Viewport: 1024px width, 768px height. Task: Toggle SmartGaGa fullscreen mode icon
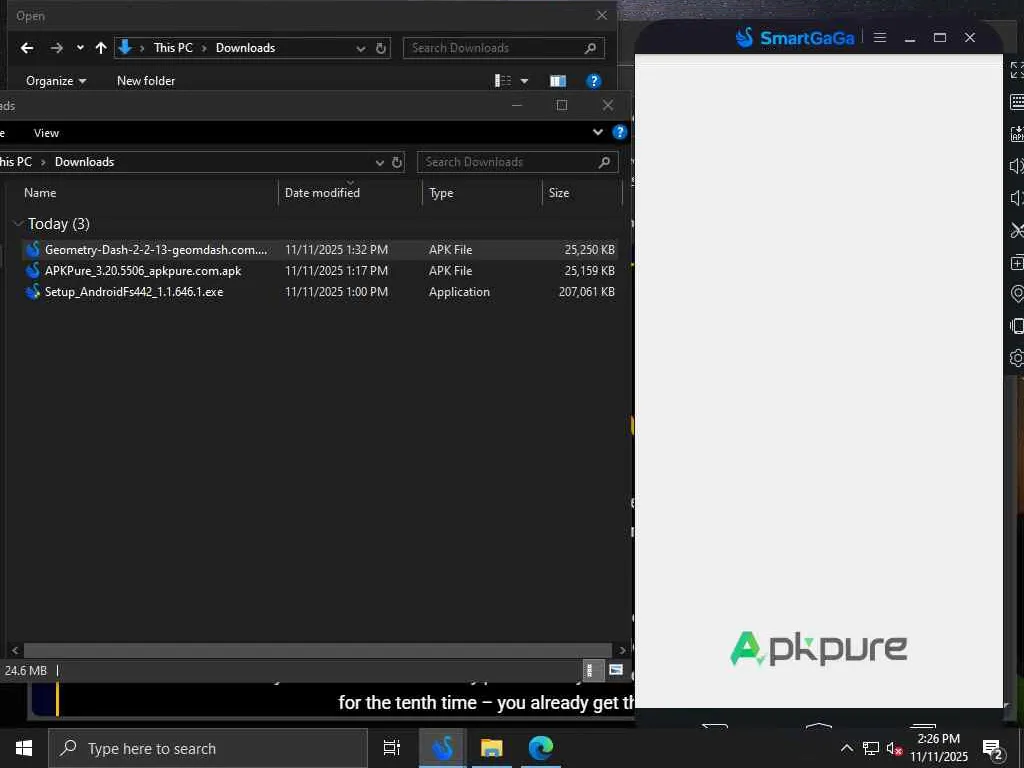click(1016, 70)
